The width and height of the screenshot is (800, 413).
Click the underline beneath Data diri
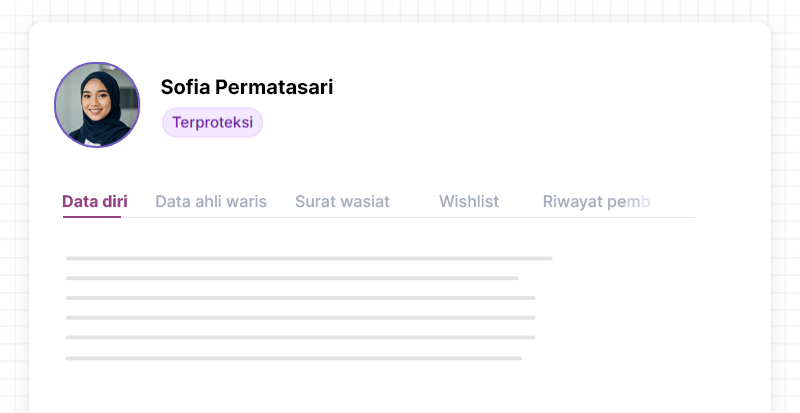[x=91, y=217]
